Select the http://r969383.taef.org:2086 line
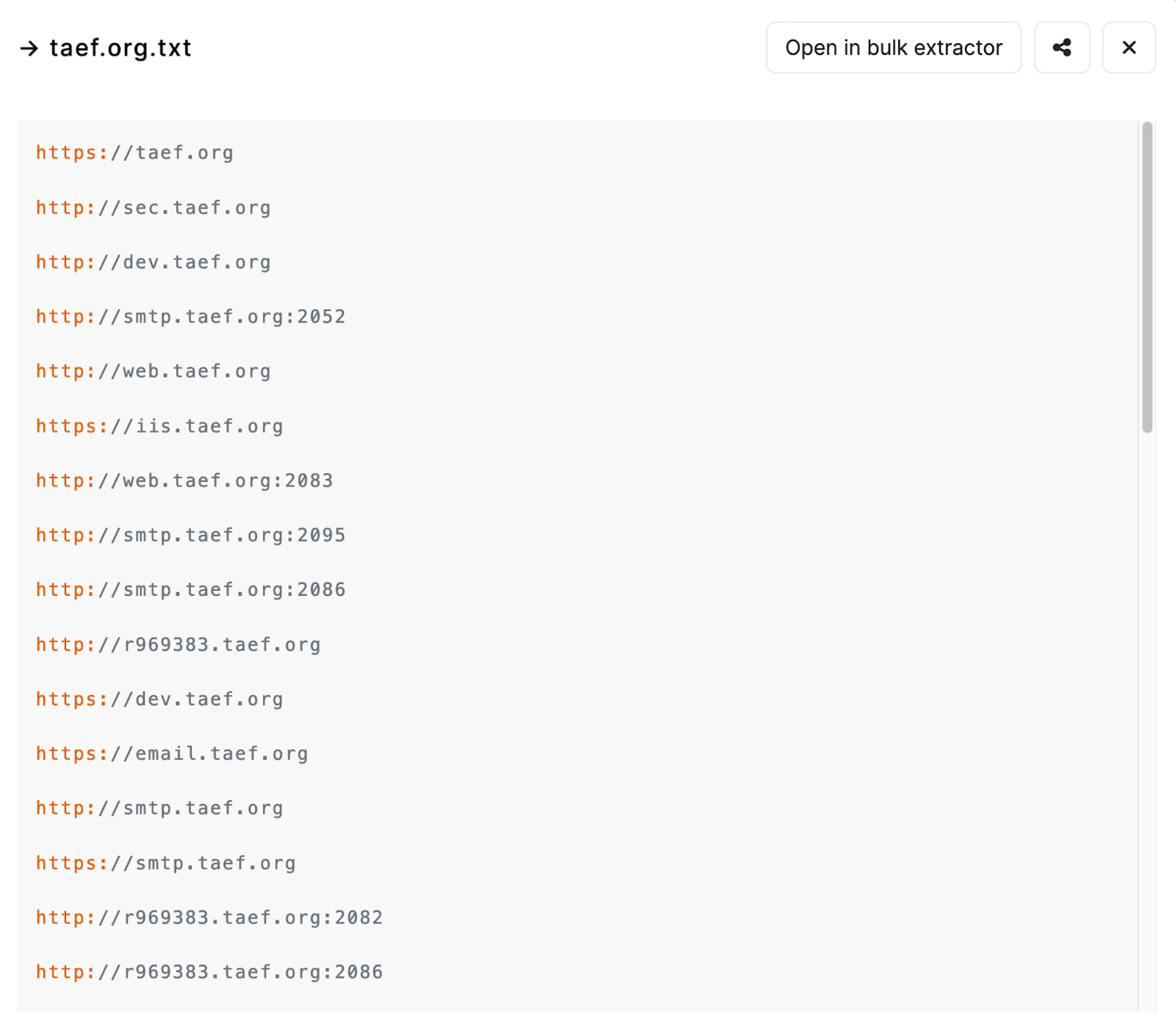This screenshot has width=1176, height=1027. [209, 971]
